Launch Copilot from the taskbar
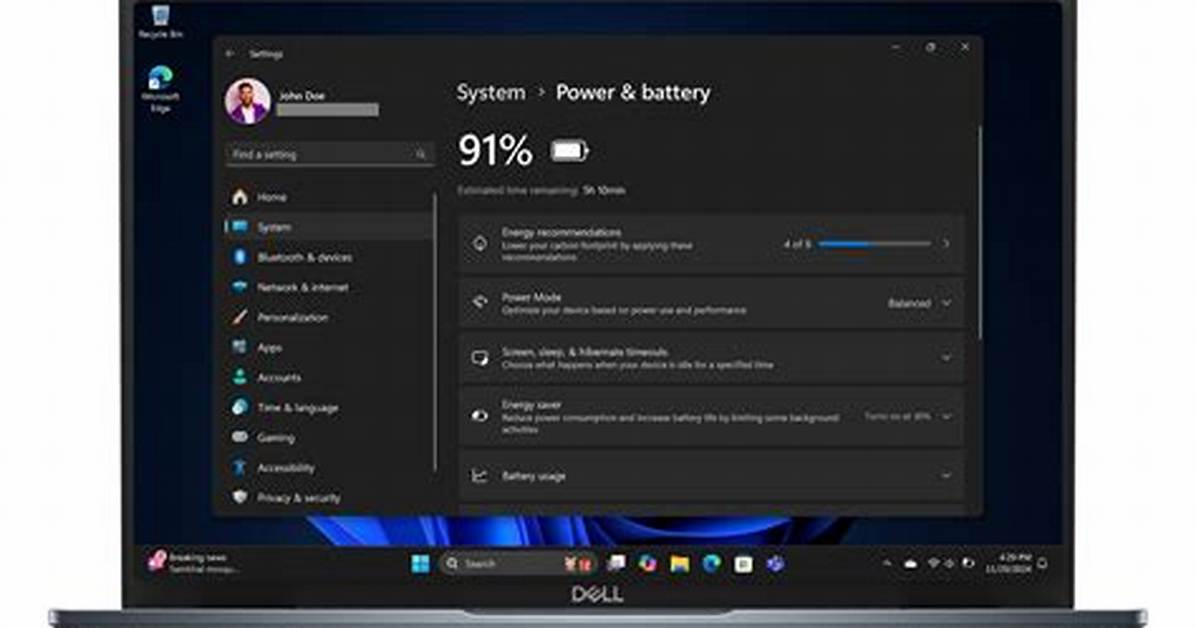 click(648, 564)
